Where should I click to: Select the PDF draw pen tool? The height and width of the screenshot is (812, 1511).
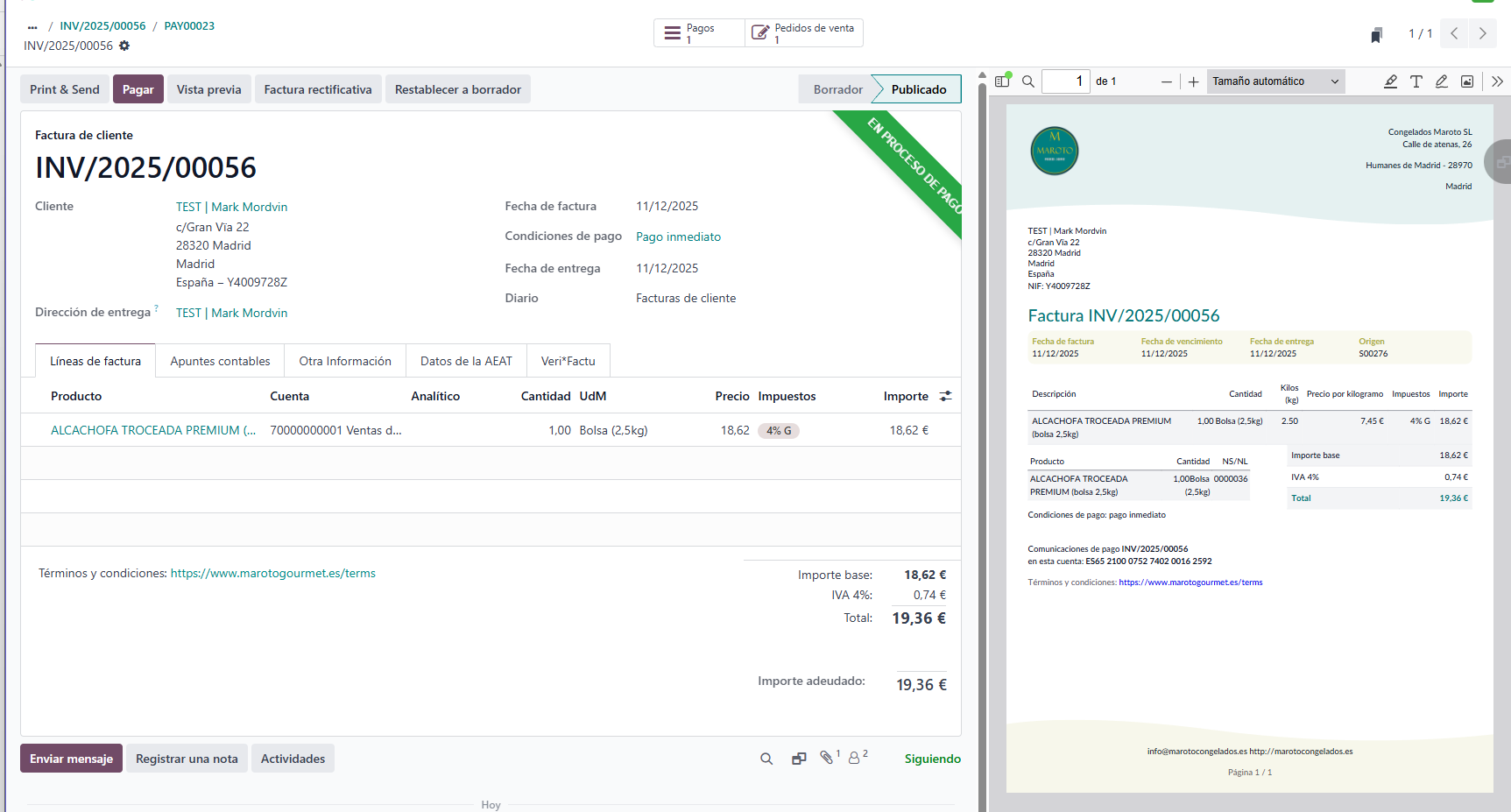click(x=1441, y=81)
